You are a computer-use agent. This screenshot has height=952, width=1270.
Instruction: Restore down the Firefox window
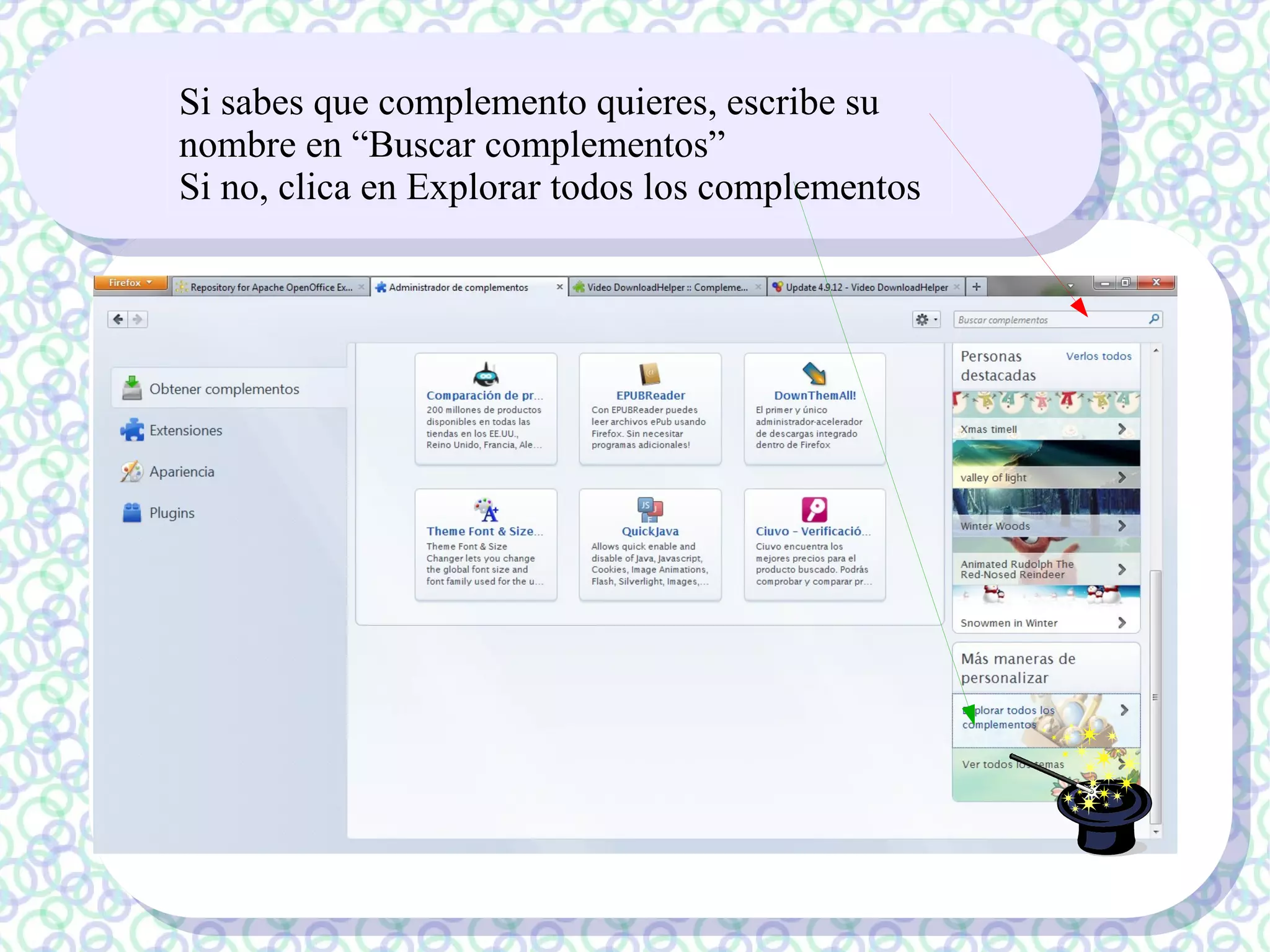pos(1126,283)
